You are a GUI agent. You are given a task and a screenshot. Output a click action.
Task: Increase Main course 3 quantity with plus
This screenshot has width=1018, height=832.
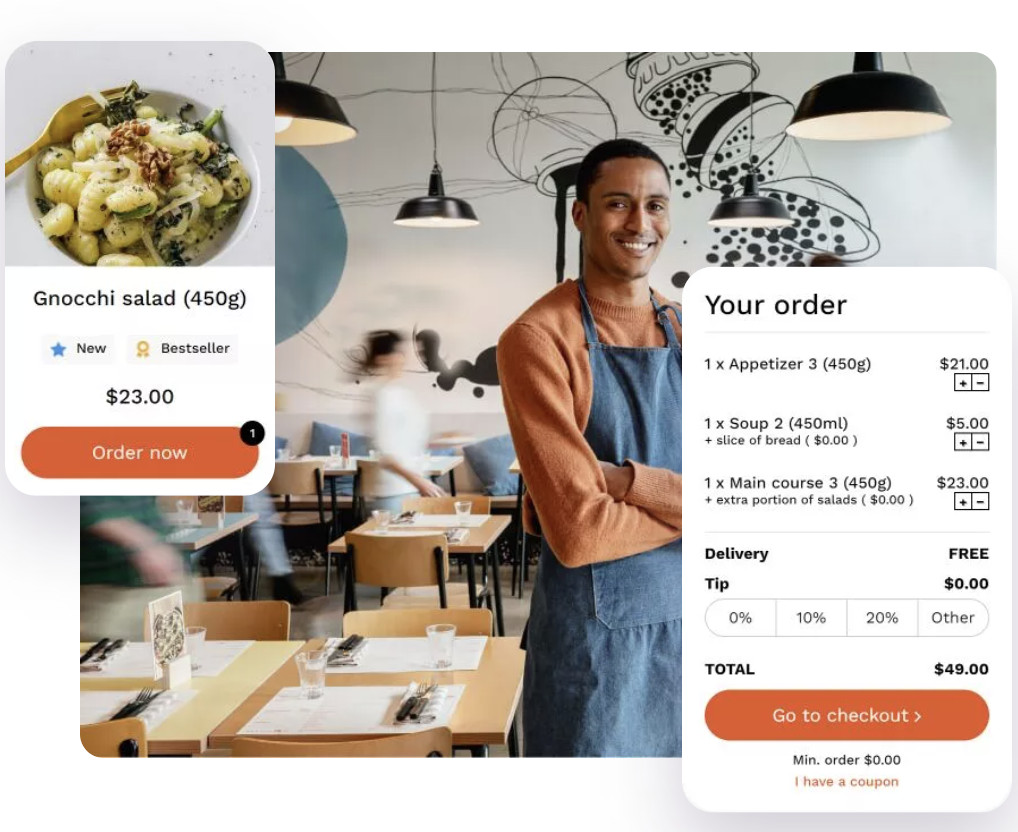(x=963, y=502)
